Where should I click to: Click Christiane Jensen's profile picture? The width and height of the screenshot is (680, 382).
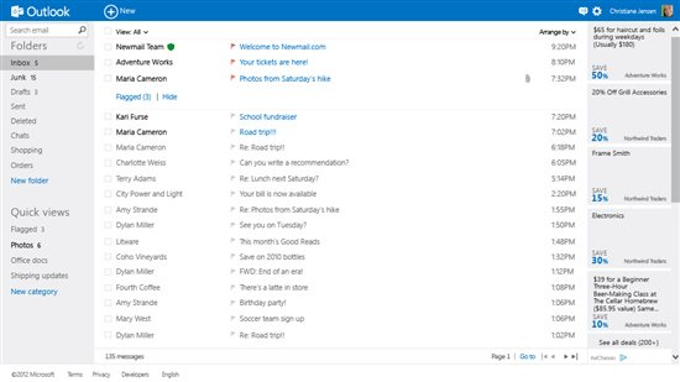click(667, 11)
